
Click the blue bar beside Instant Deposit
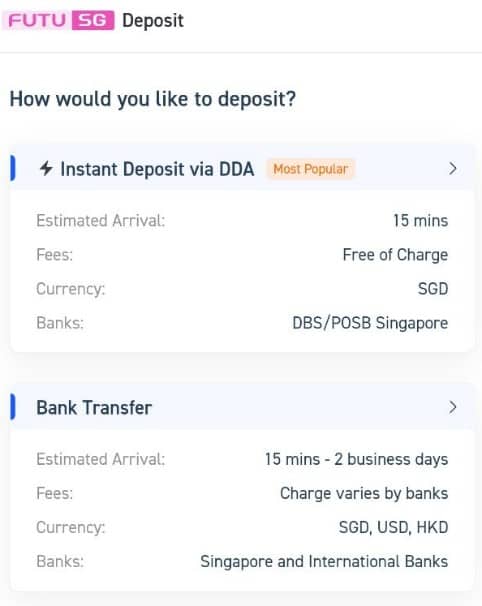click(x=13, y=168)
